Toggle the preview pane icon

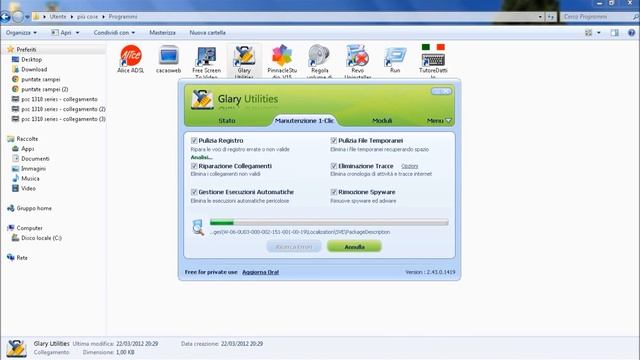(615, 33)
